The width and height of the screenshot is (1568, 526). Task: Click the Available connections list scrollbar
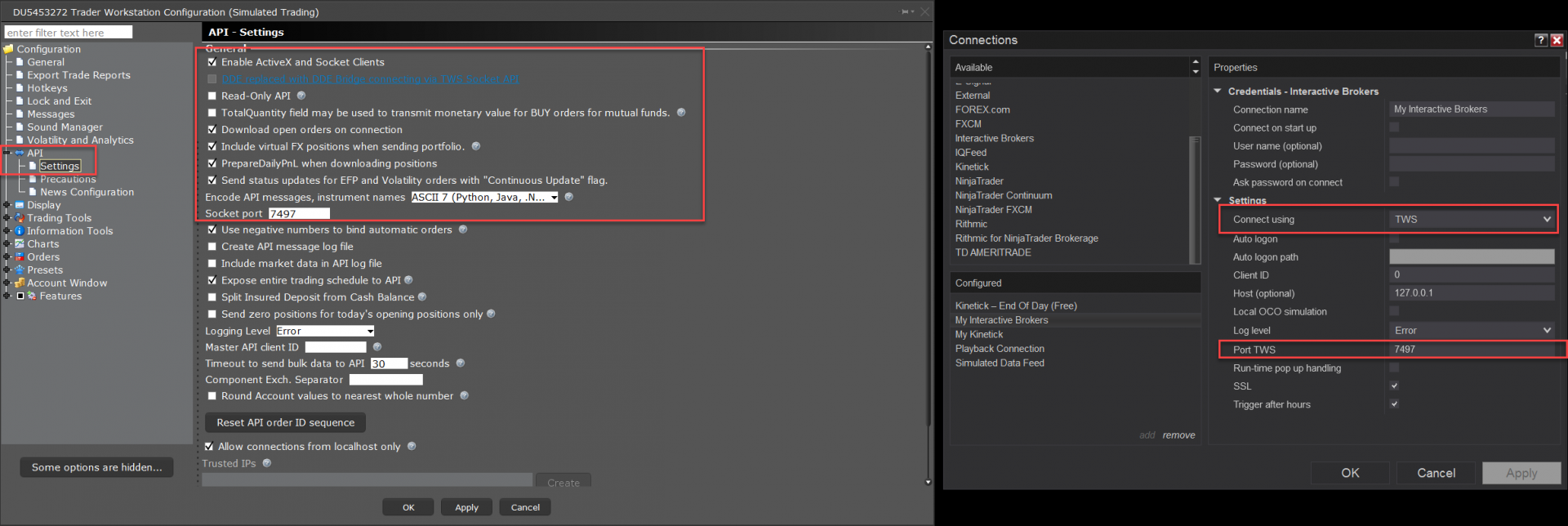(1196, 200)
